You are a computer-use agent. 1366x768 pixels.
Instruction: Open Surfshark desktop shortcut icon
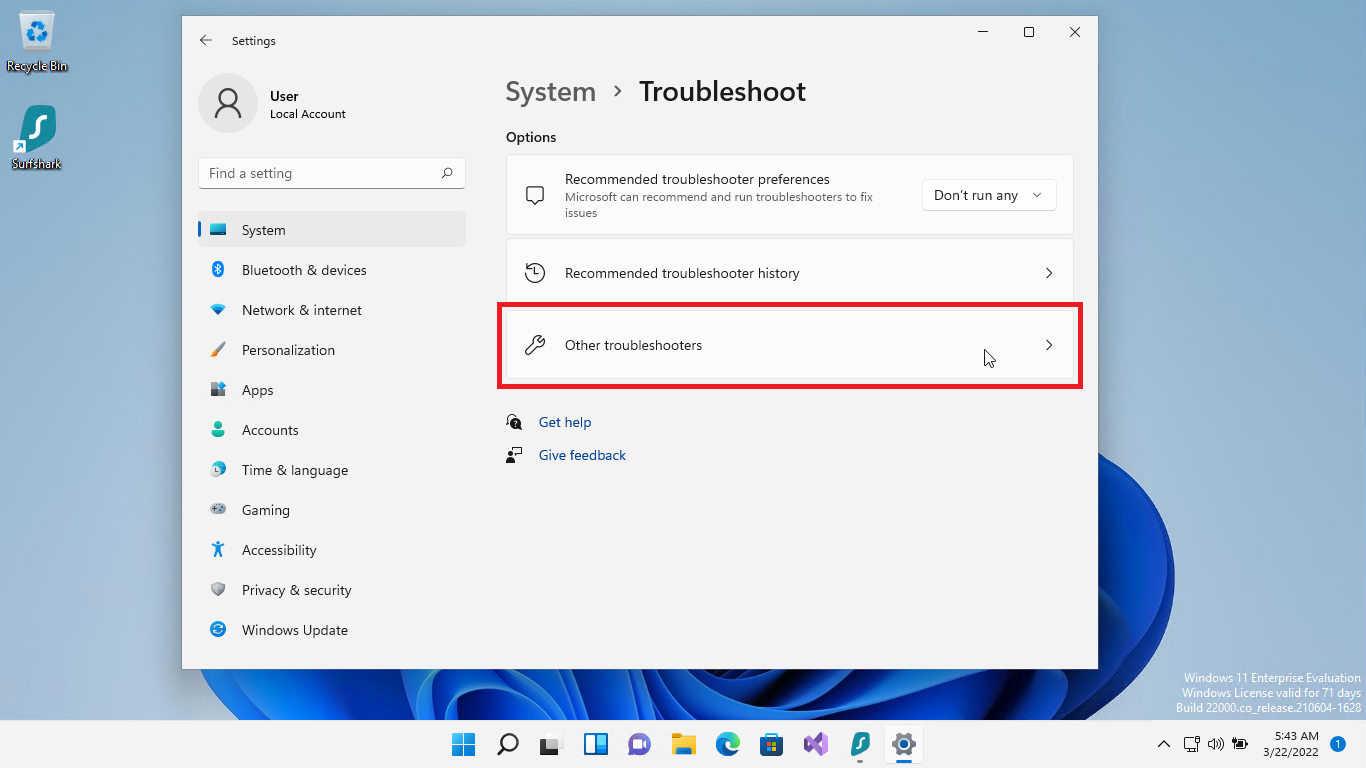(x=37, y=137)
